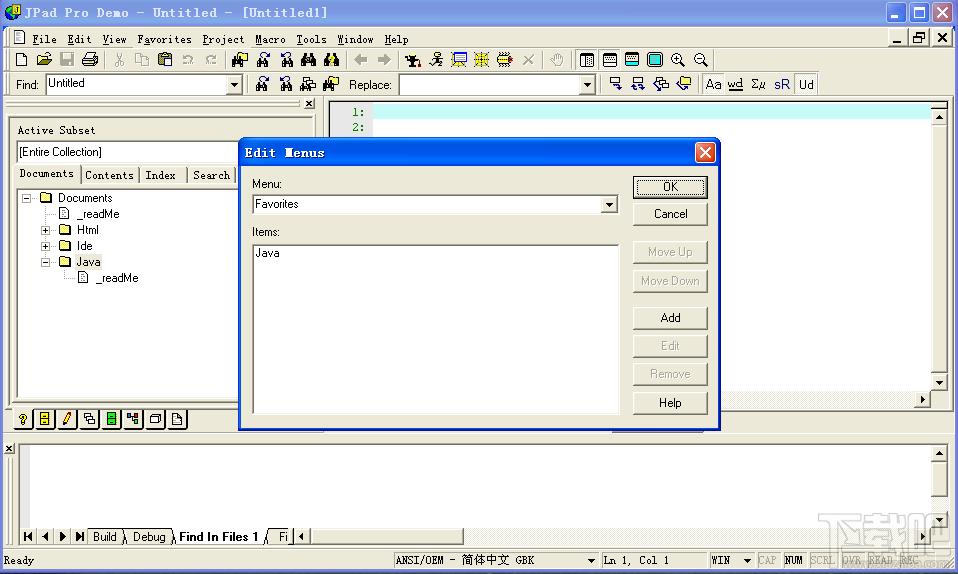Click the Active Subset Entire Collection field
This screenshot has width=958, height=574.
(x=125, y=152)
